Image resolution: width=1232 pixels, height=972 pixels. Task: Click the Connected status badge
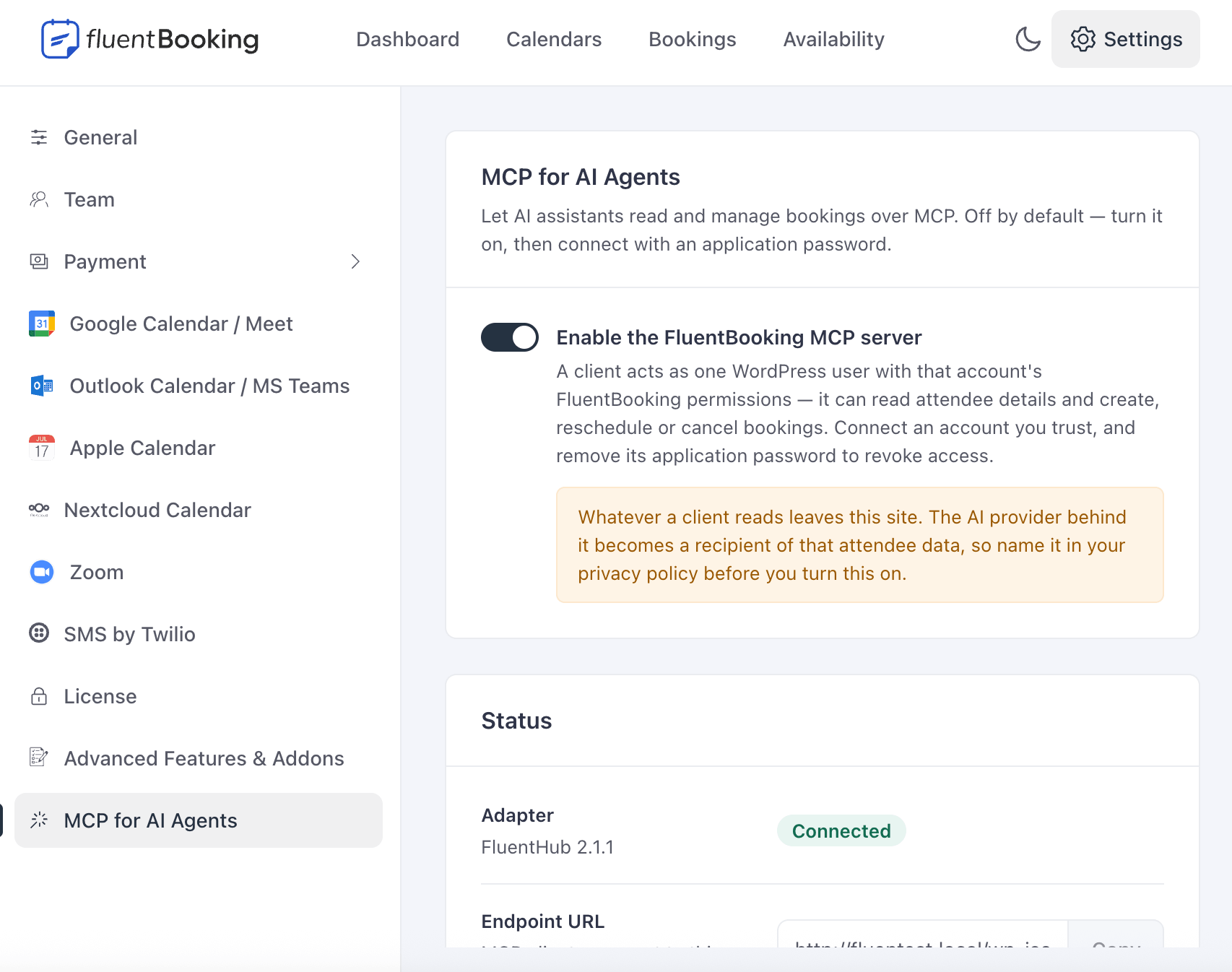(841, 830)
